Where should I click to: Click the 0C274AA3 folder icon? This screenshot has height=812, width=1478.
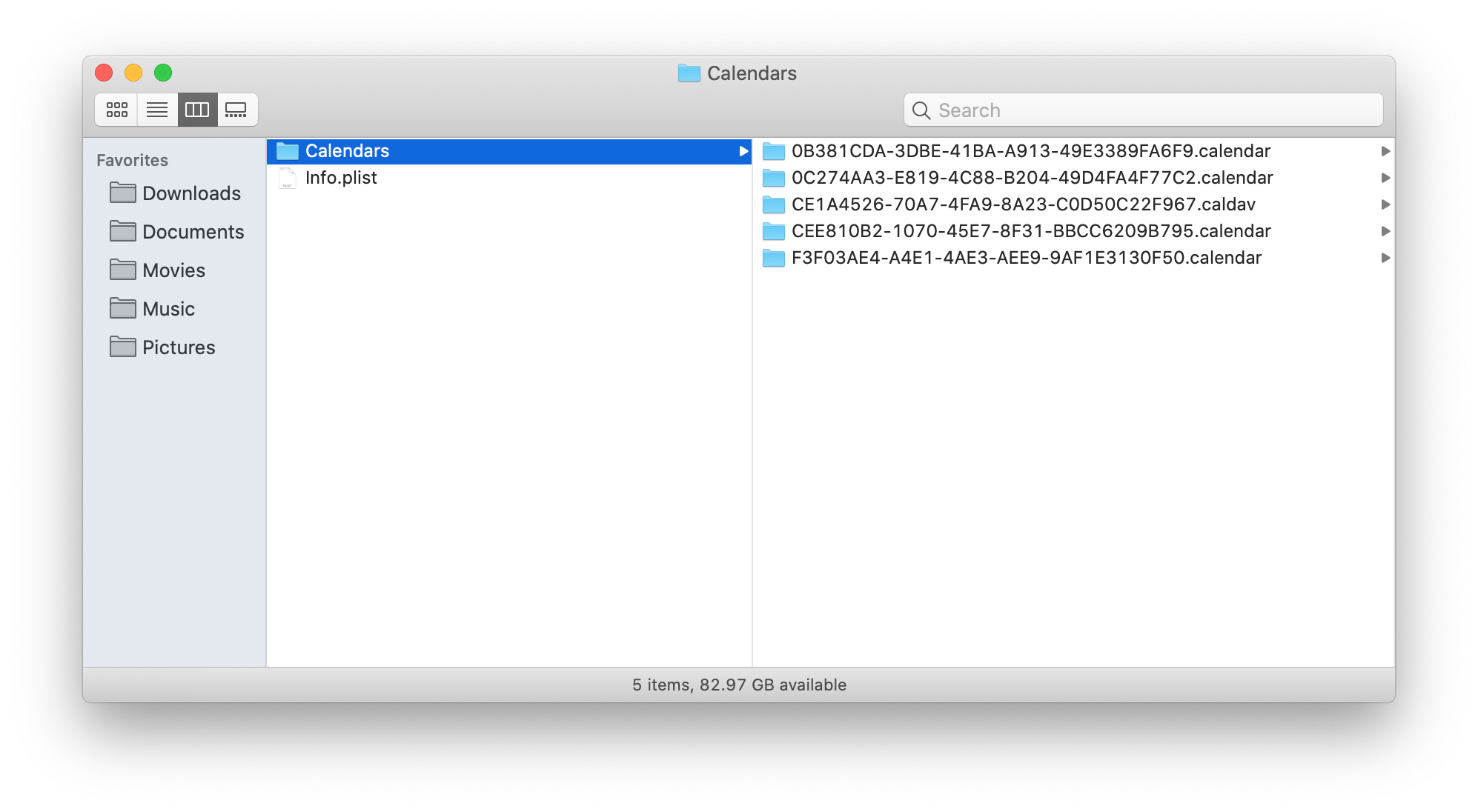(x=774, y=178)
